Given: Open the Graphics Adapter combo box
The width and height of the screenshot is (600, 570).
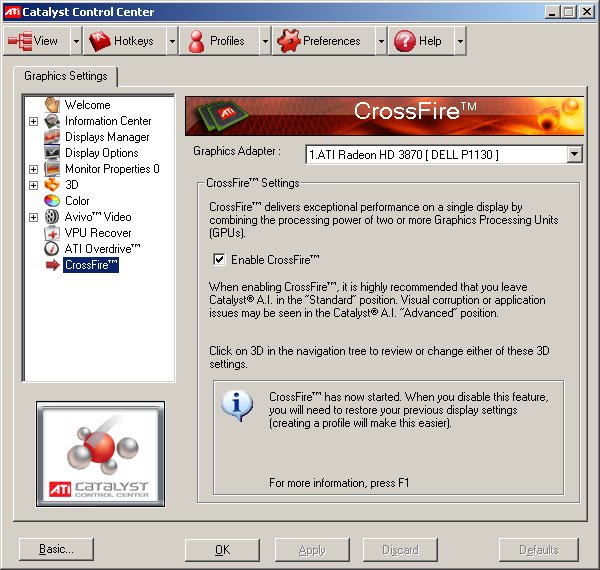Looking at the screenshot, I should (444, 155).
